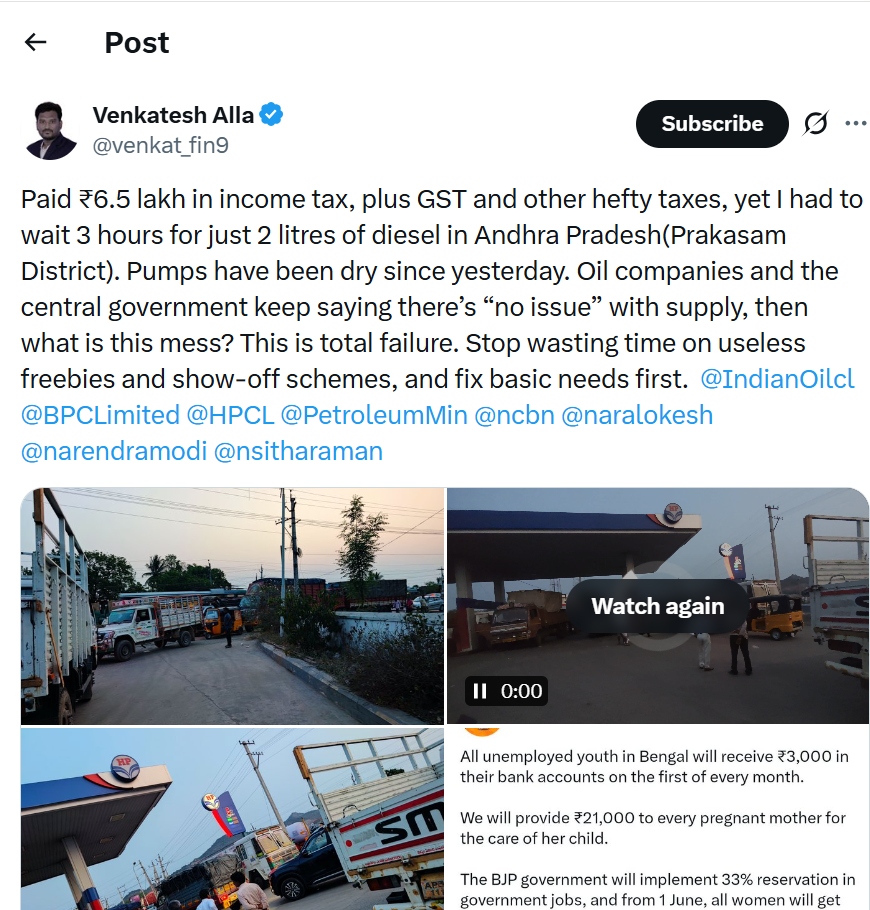The width and height of the screenshot is (870, 910).
Task: Open the @IndianOilcl mention
Action: point(777,380)
